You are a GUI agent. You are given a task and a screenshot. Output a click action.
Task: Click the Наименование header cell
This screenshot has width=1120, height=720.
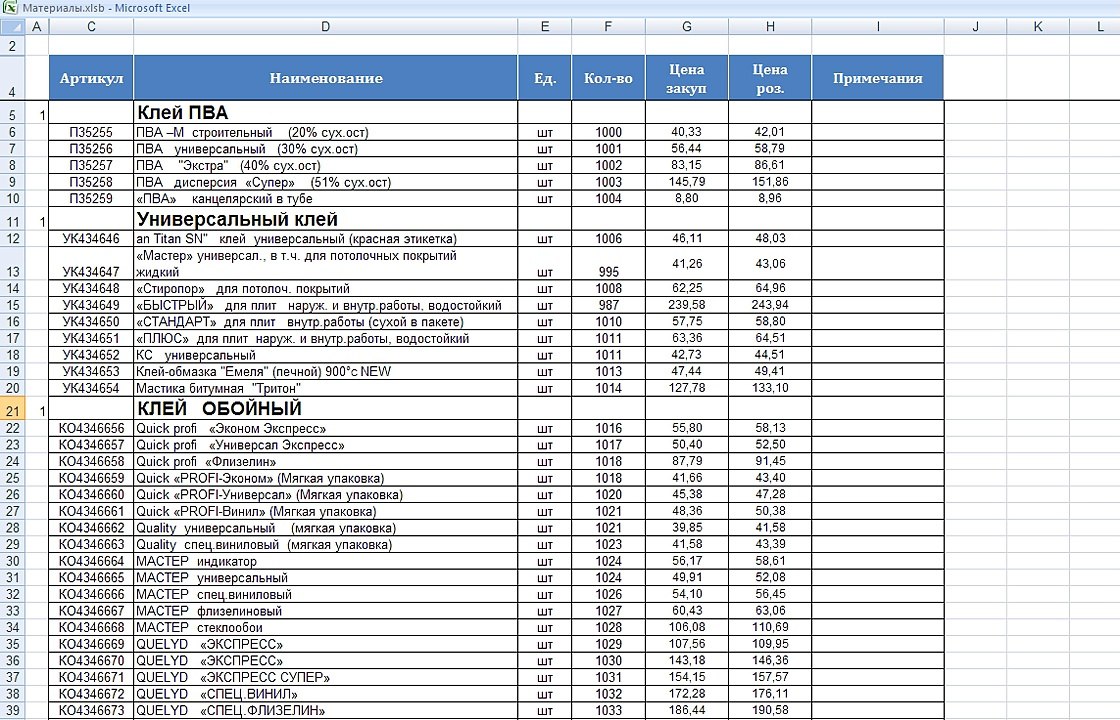326,78
